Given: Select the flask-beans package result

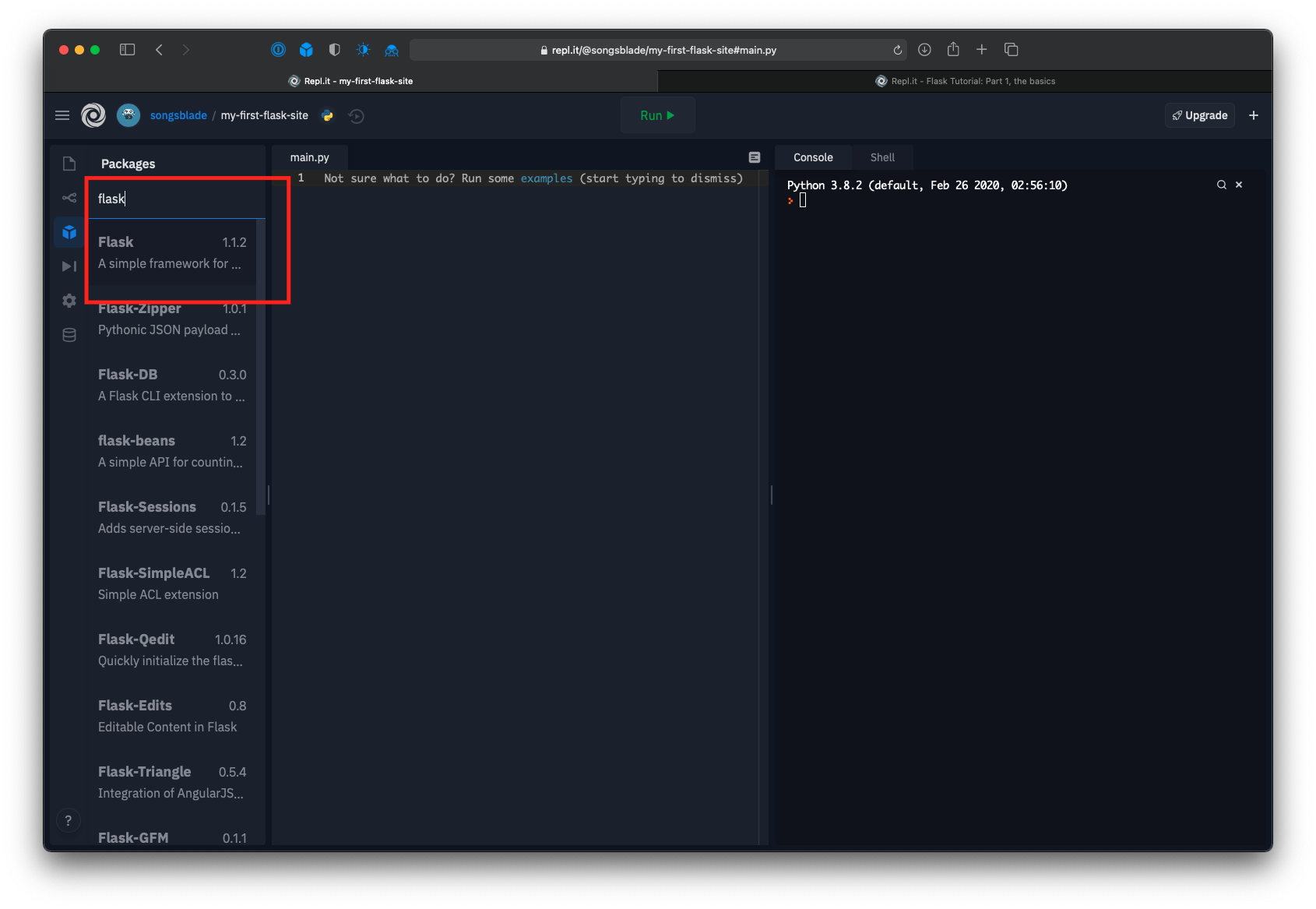Looking at the screenshot, I should [x=172, y=452].
